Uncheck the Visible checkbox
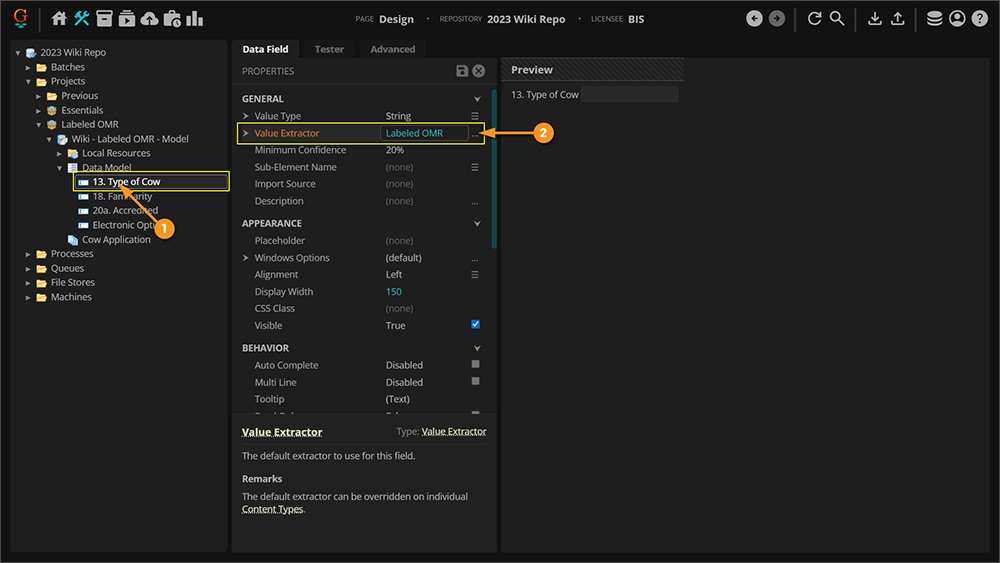This screenshot has width=1000, height=563. coord(476,325)
